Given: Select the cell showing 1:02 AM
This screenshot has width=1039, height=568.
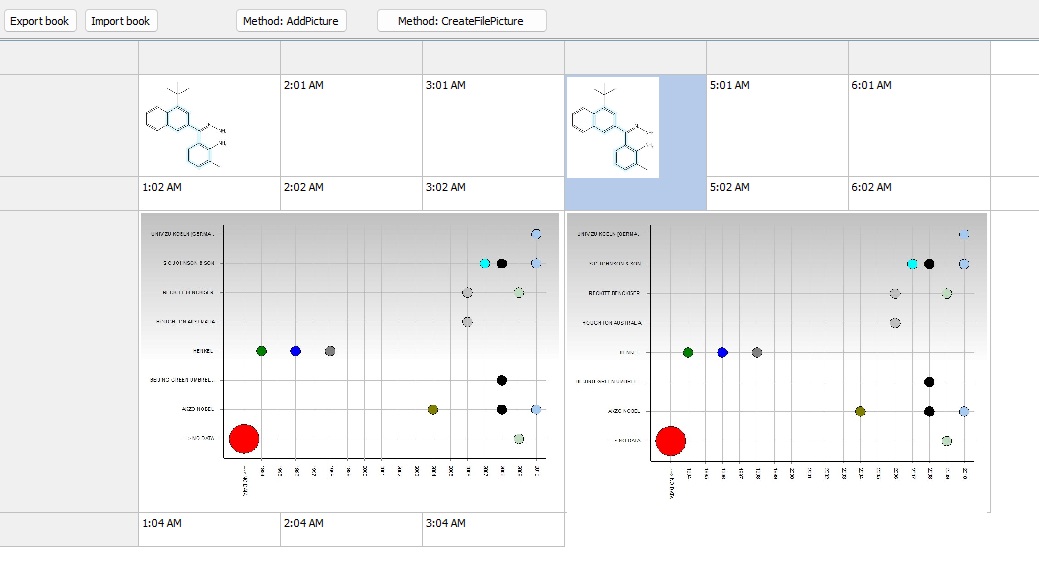Looking at the screenshot, I should coord(209,194).
